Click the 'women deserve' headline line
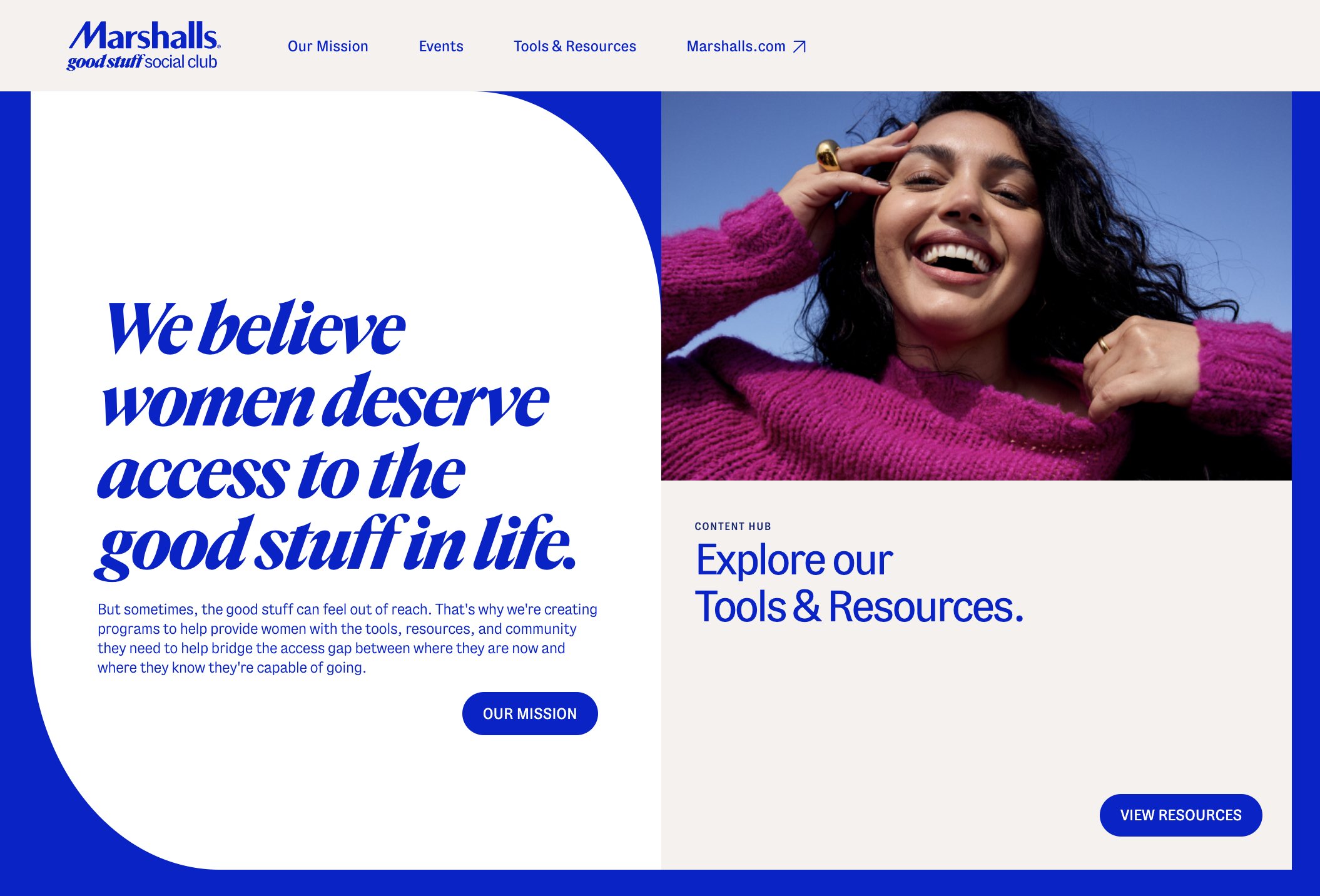The height and width of the screenshot is (896, 1320). (325, 400)
